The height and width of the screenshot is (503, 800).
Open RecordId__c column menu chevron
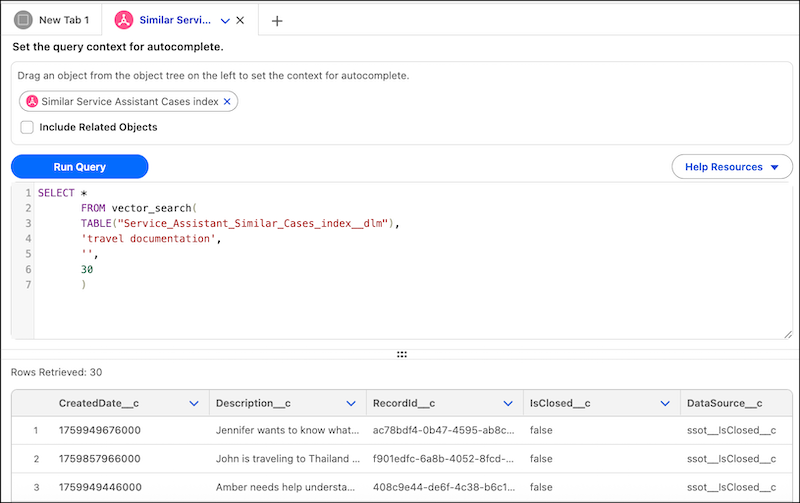point(508,404)
